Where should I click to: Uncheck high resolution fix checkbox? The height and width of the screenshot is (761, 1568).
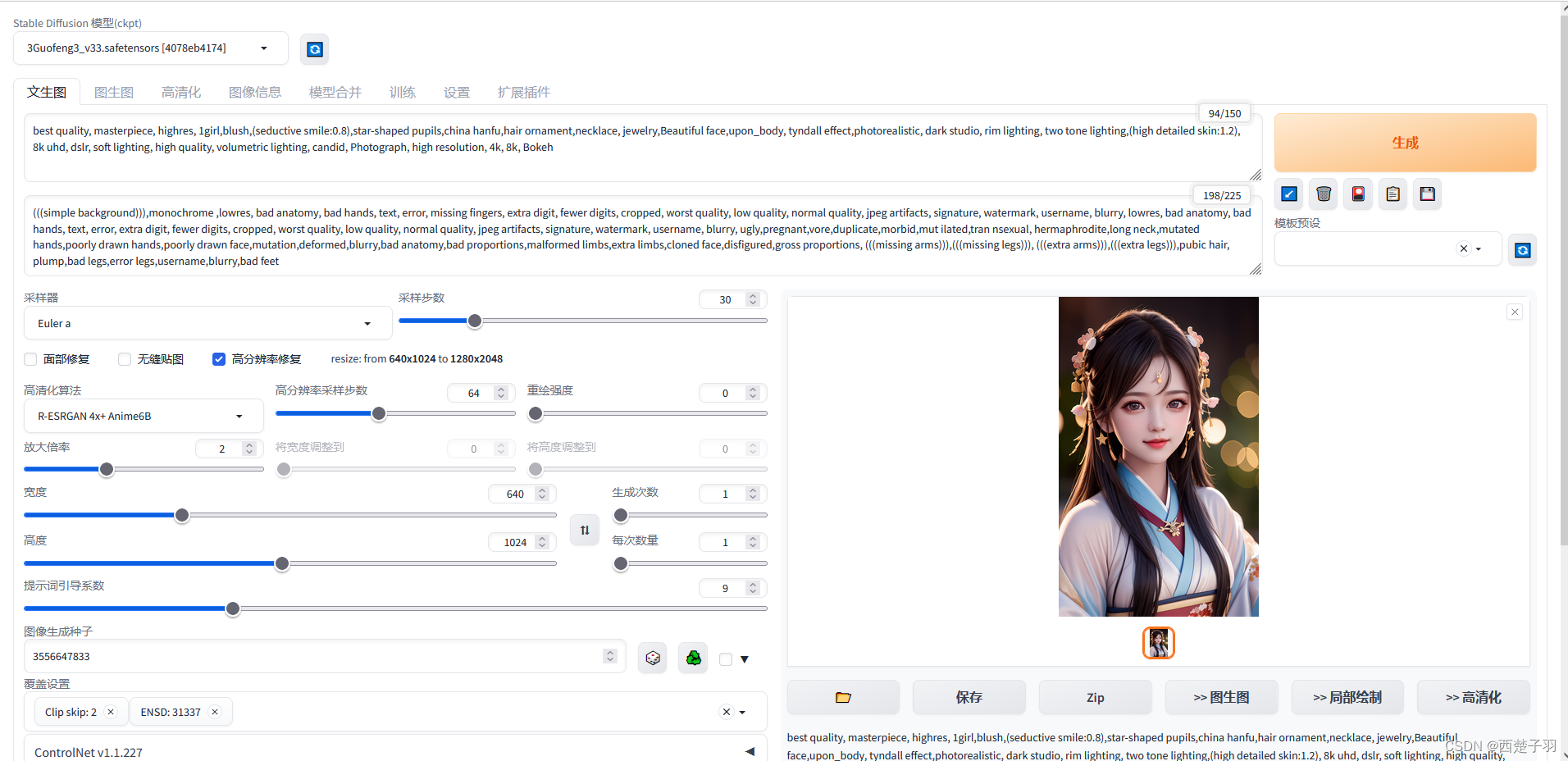click(219, 359)
